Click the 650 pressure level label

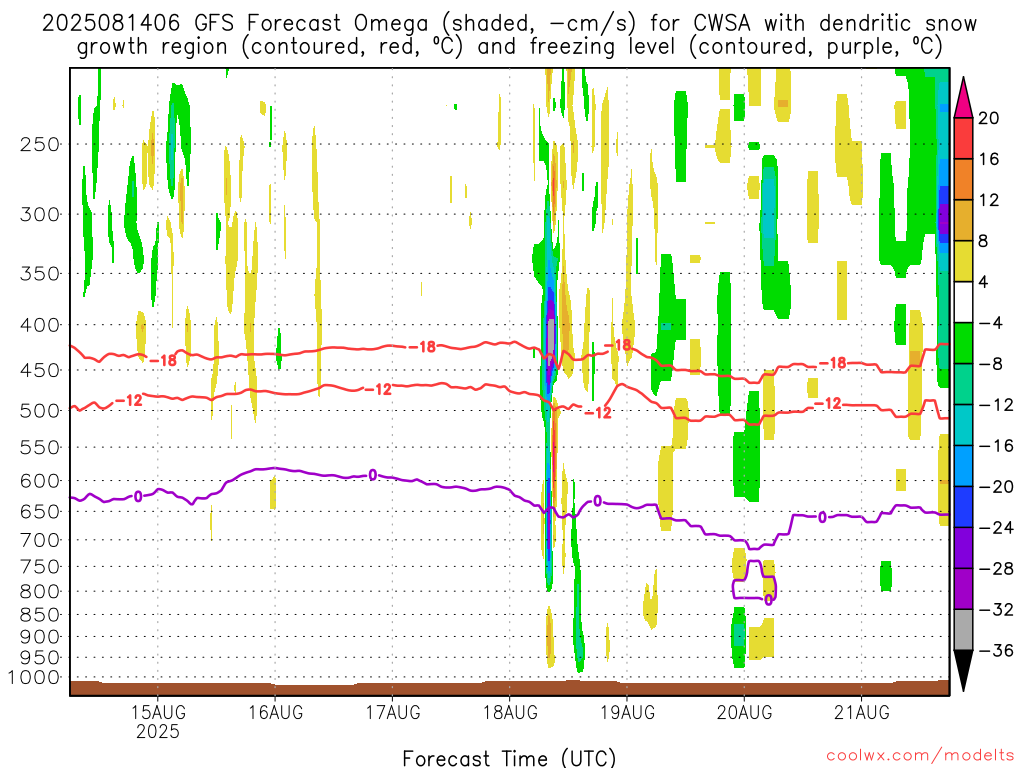point(40,511)
